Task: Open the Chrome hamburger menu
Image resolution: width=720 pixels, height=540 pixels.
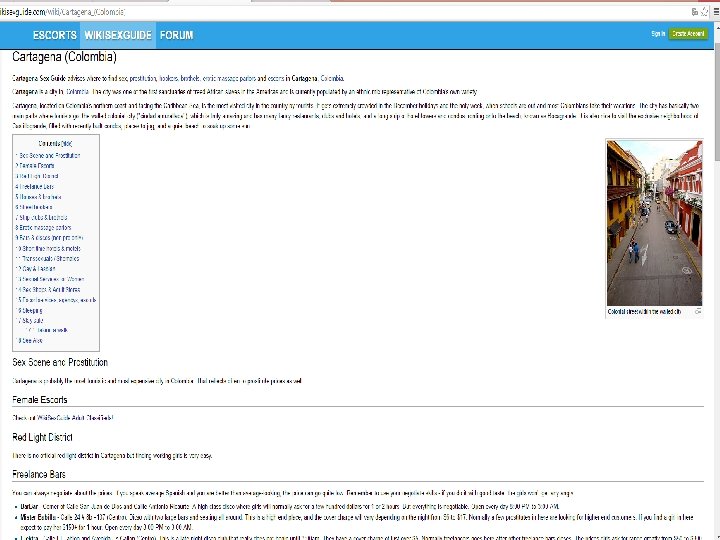Action: [x=716, y=12]
